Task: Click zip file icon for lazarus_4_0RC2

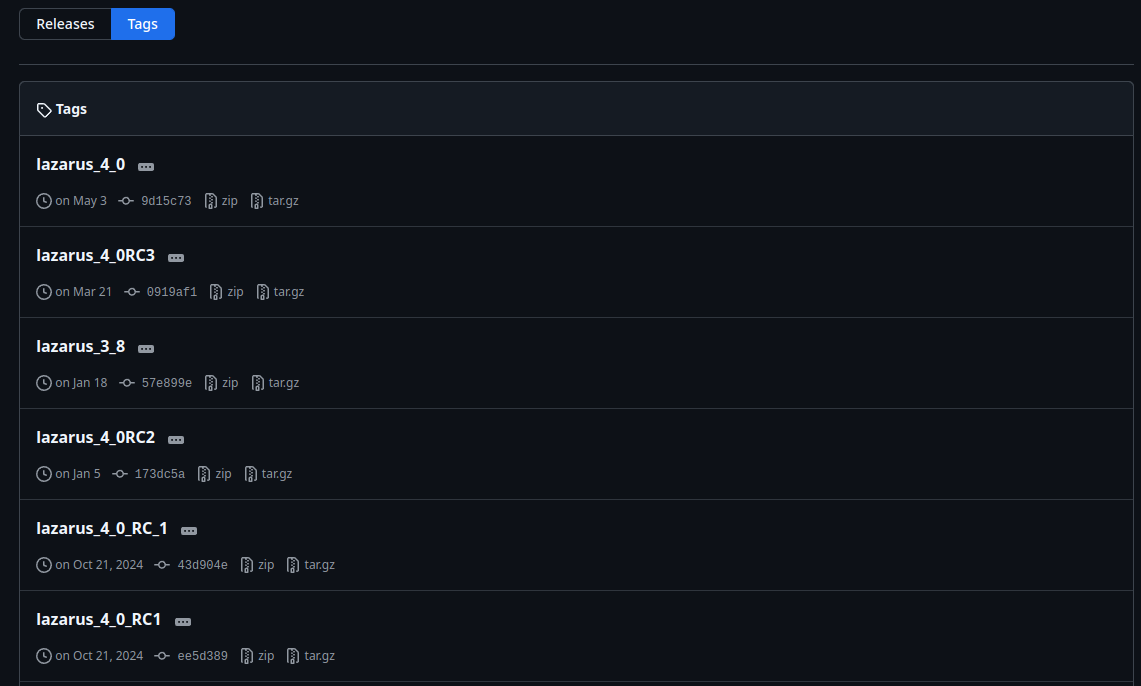Action: coord(204,474)
